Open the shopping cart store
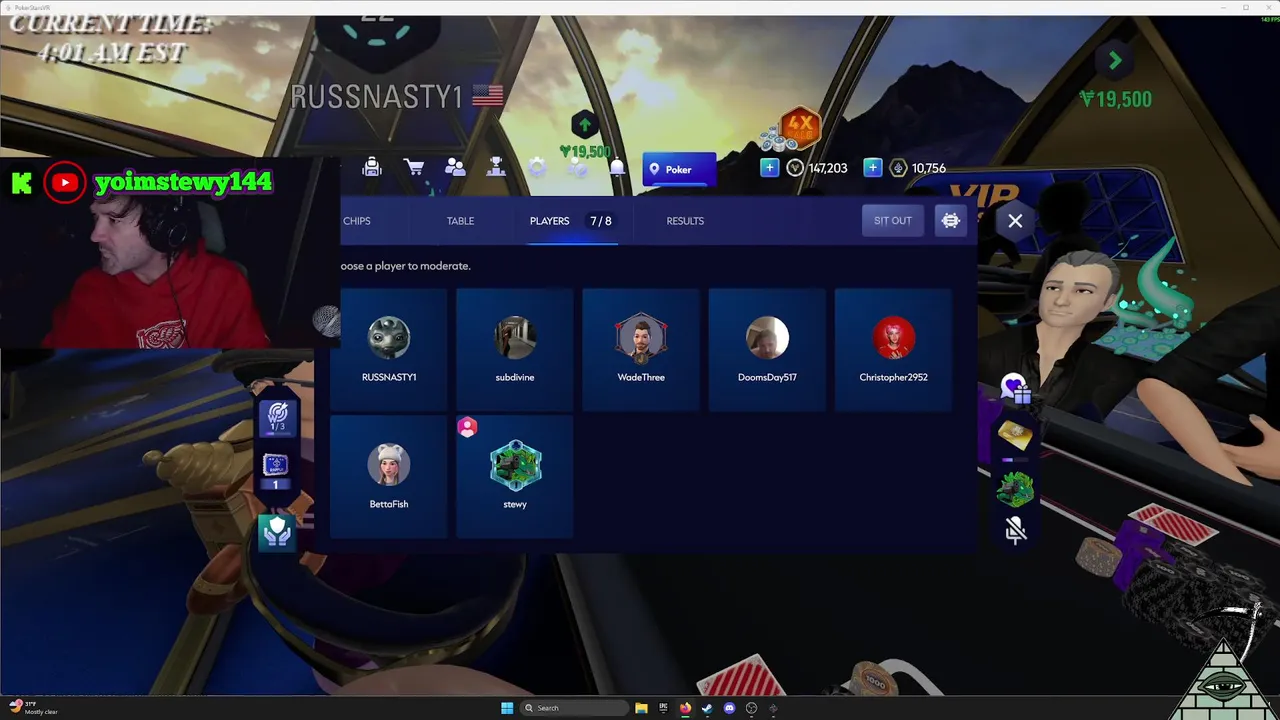Viewport: 1280px width, 720px height. point(414,167)
